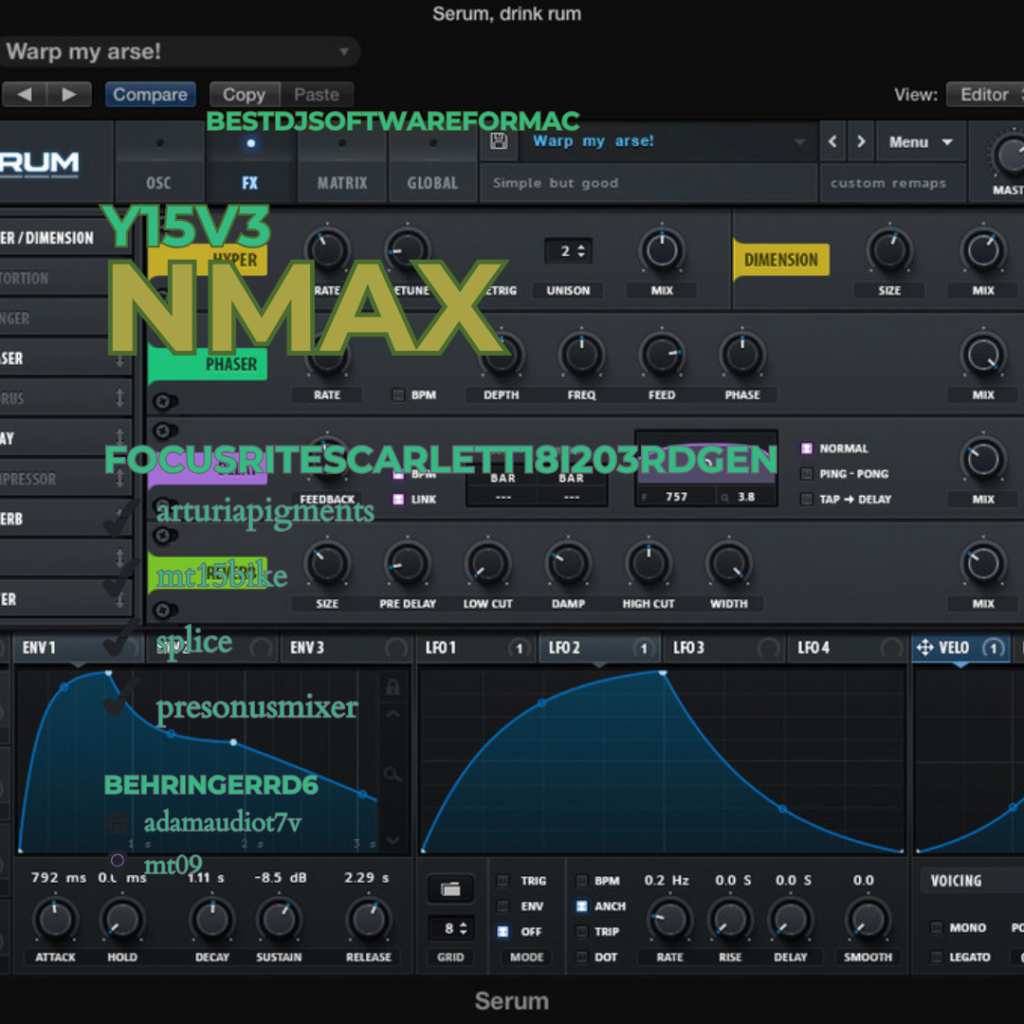Select the LFO 4 tab

click(848, 648)
